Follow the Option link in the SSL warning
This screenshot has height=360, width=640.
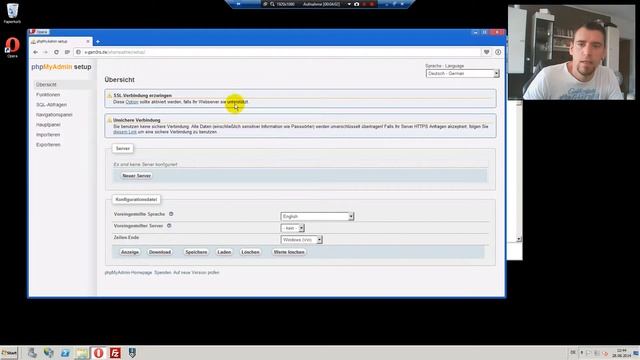click(132, 102)
